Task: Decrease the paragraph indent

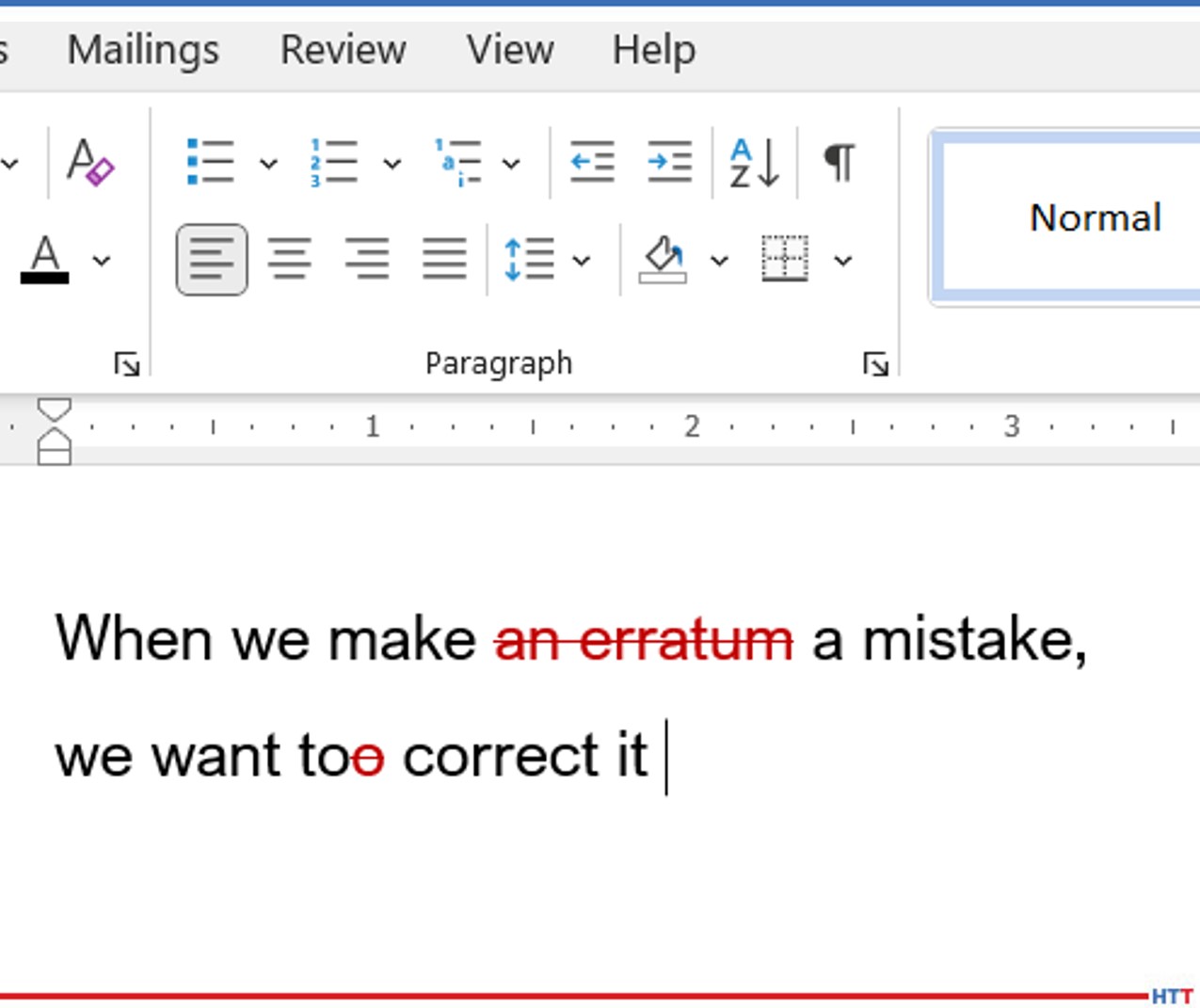Action: pyautogui.click(x=592, y=161)
